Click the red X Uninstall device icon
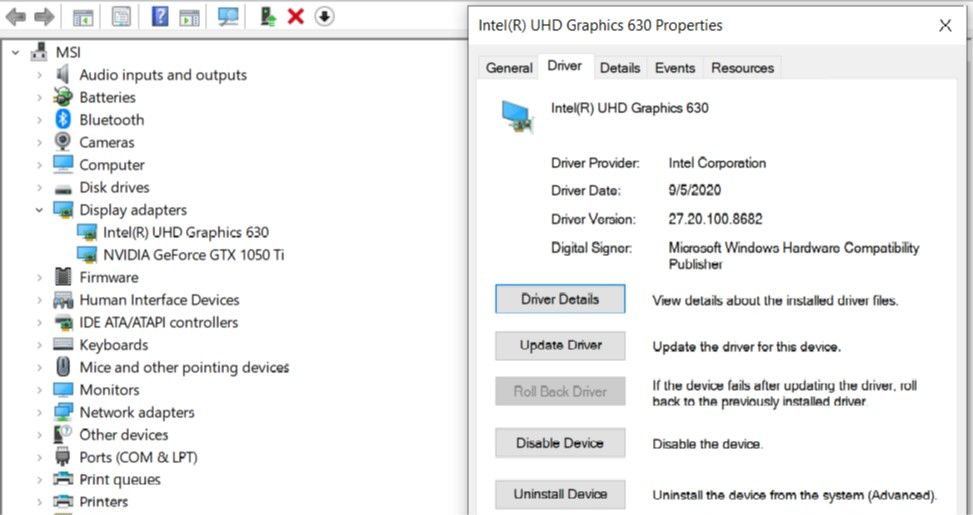973x515 pixels. click(x=295, y=16)
